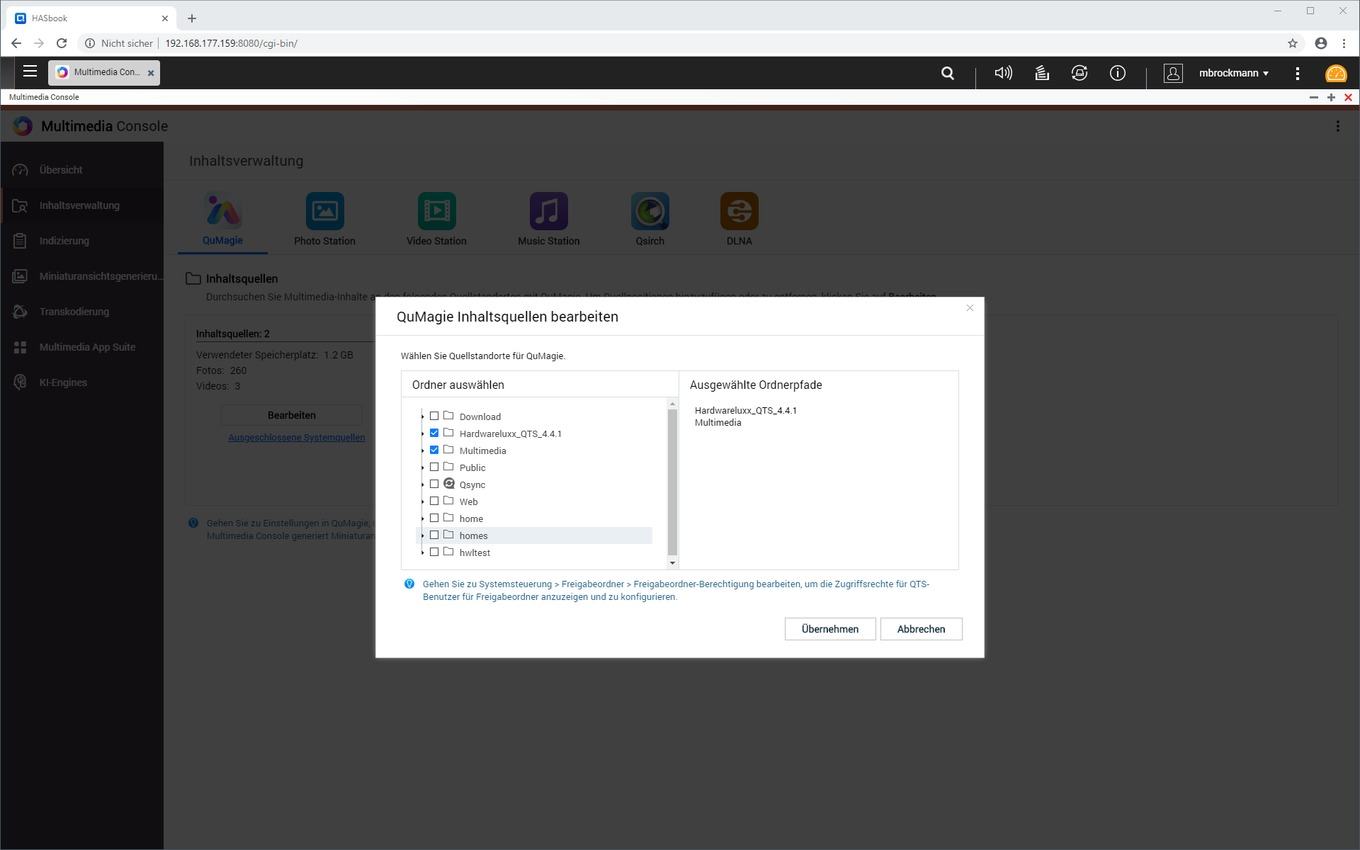Select the hwltest folder name
Screen dimensions: 1360x850
click(x=474, y=553)
